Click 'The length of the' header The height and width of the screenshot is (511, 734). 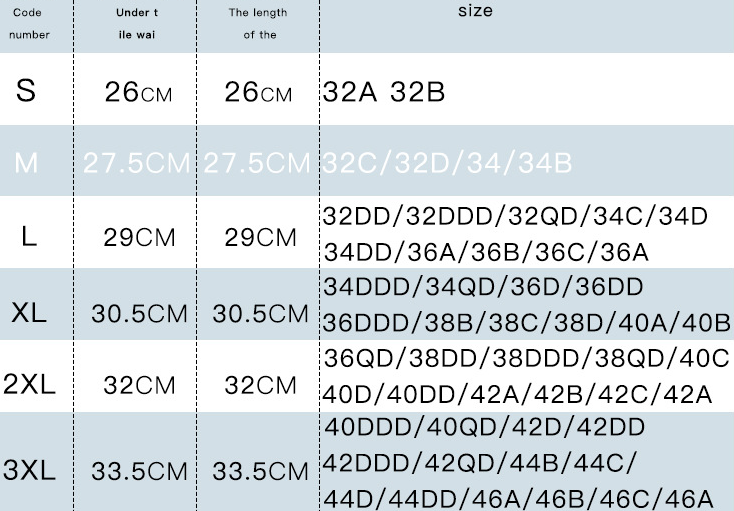(259, 24)
